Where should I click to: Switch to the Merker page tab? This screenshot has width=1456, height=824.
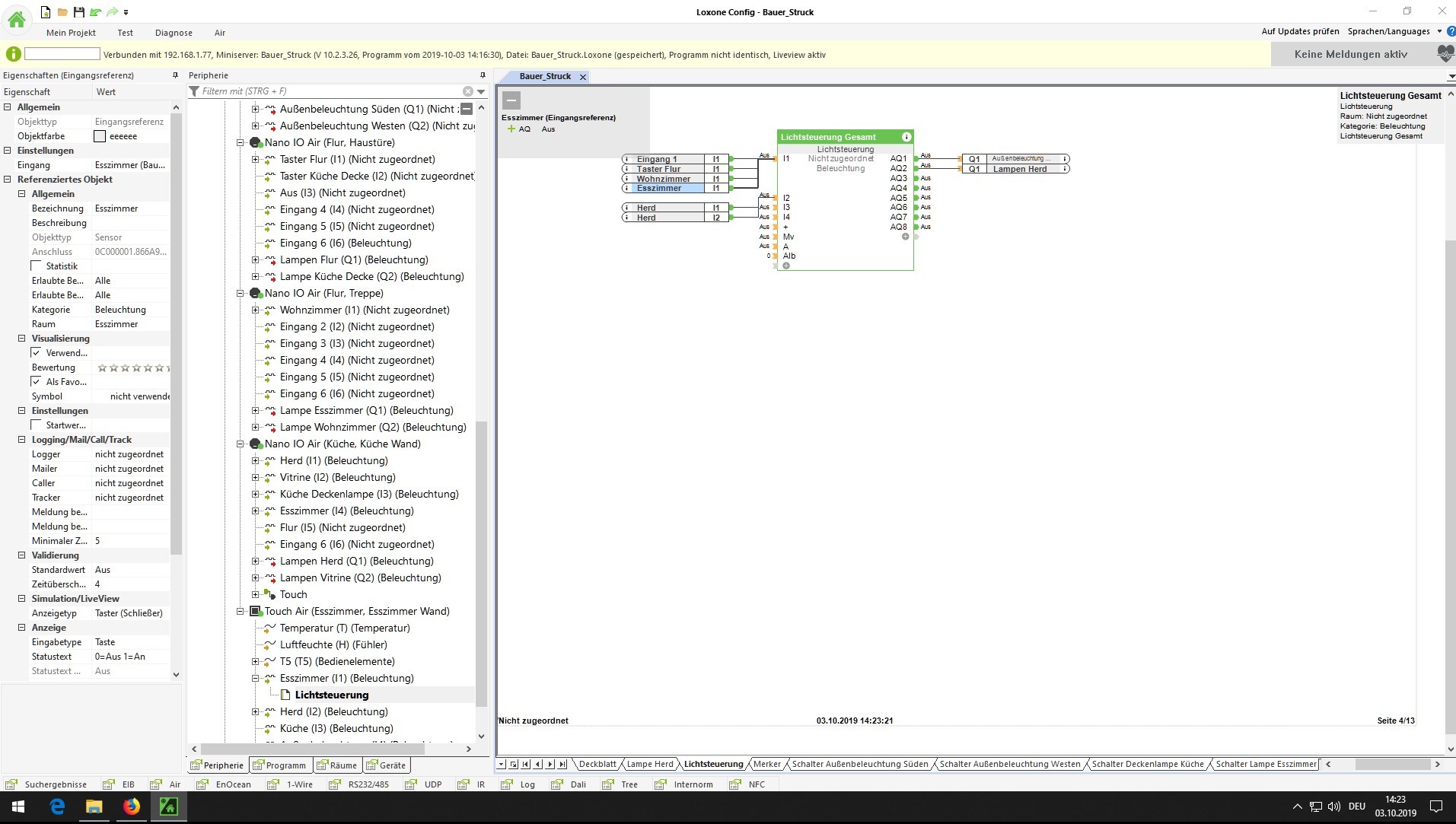[x=766, y=764]
